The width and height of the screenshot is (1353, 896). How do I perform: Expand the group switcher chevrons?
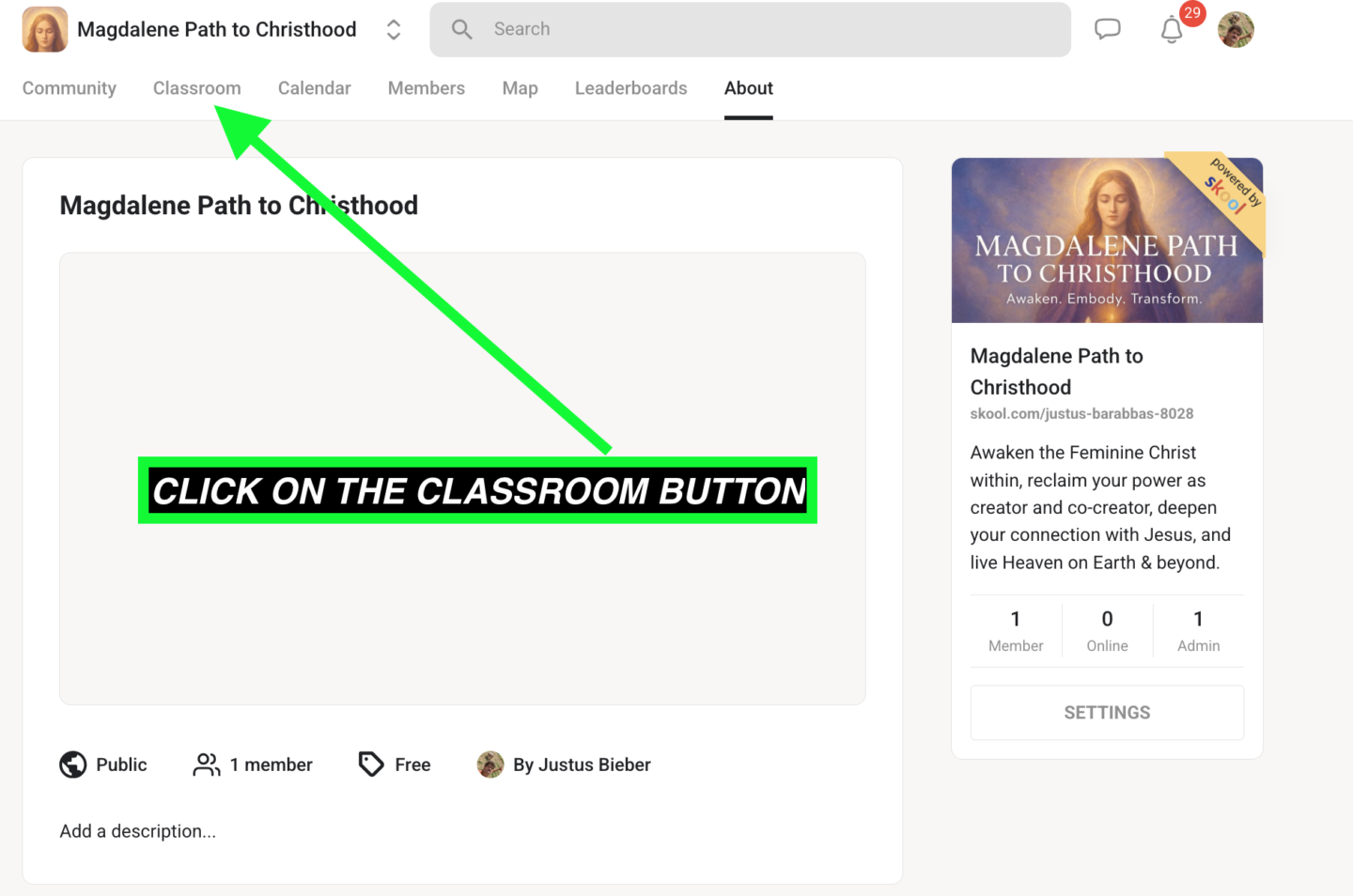(x=394, y=29)
